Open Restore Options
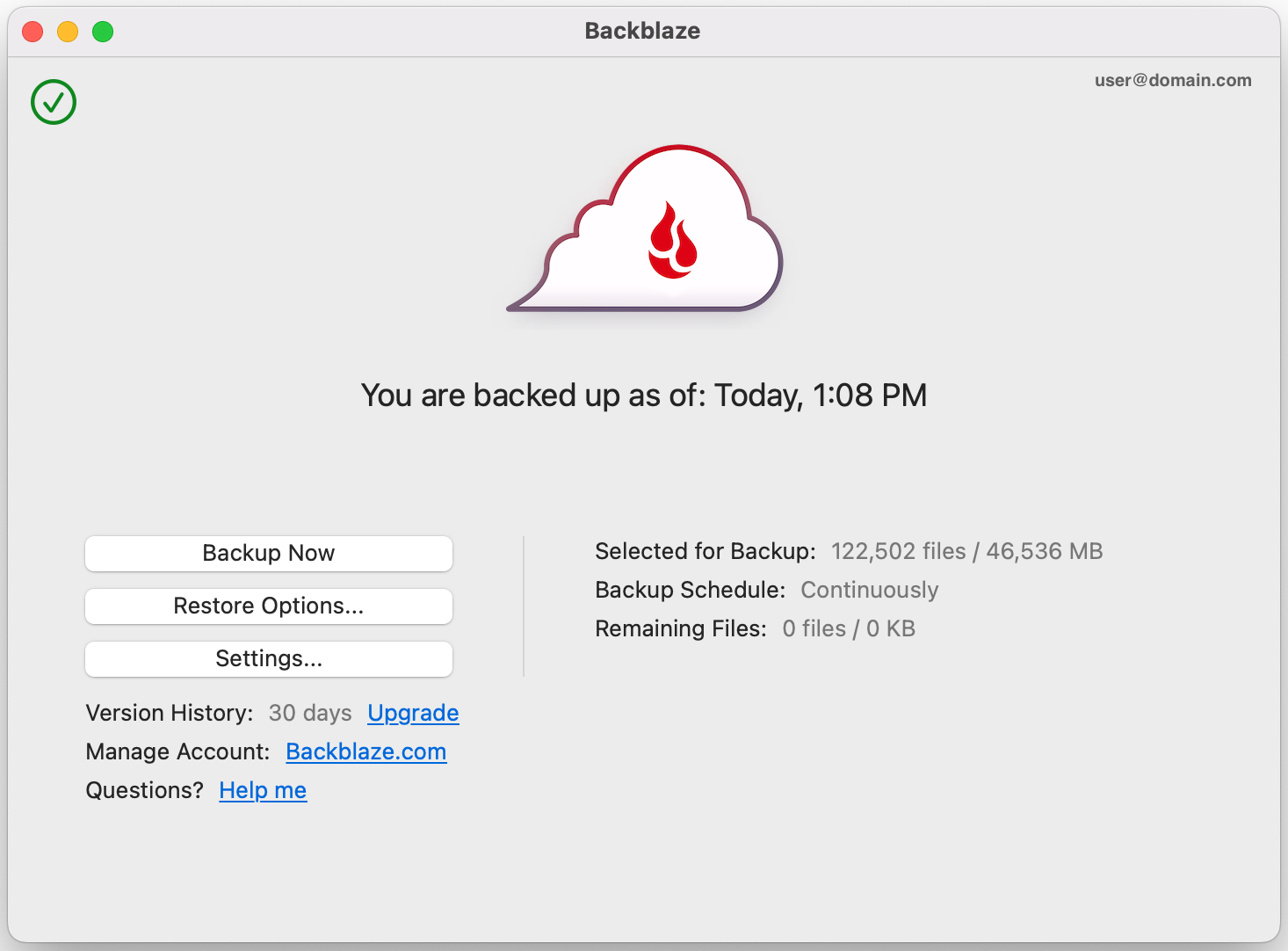This screenshot has height=951, width=1288. pos(269,606)
